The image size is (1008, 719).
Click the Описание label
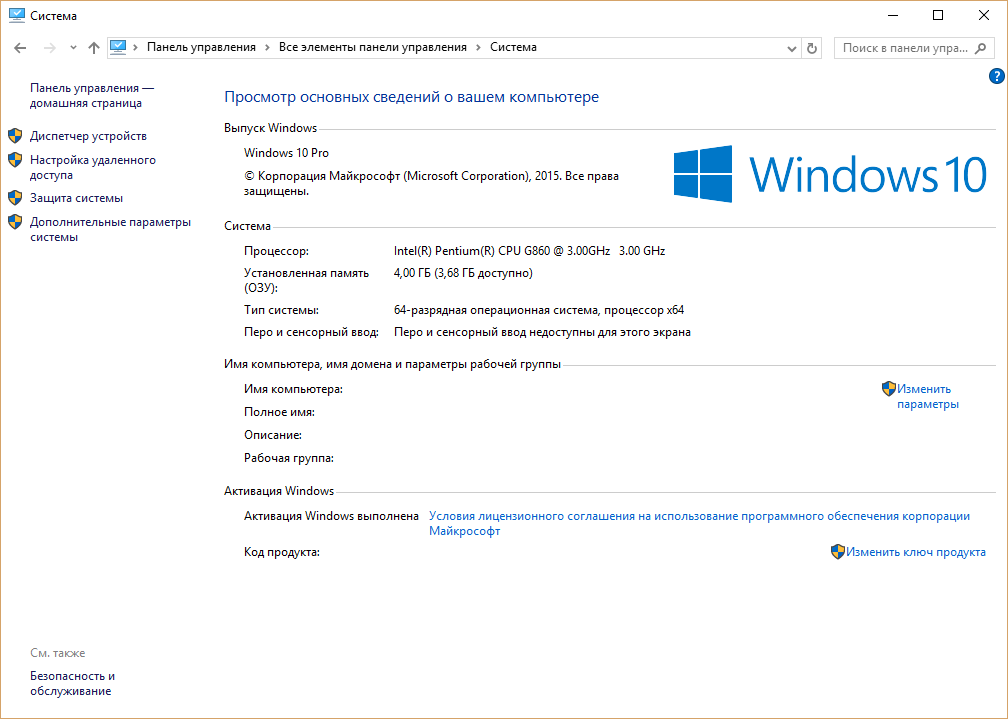point(273,435)
